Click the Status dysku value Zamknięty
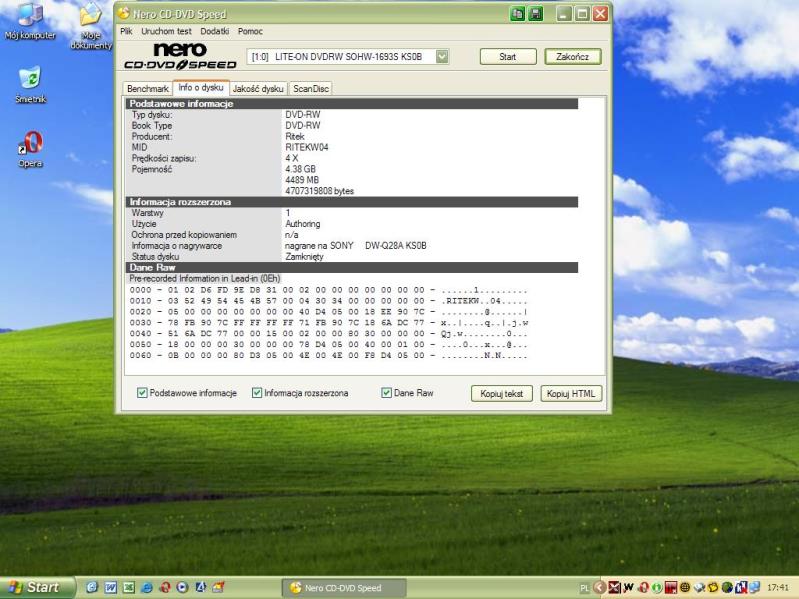This screenshot has width=799, height=599. (x=304, y=257)
